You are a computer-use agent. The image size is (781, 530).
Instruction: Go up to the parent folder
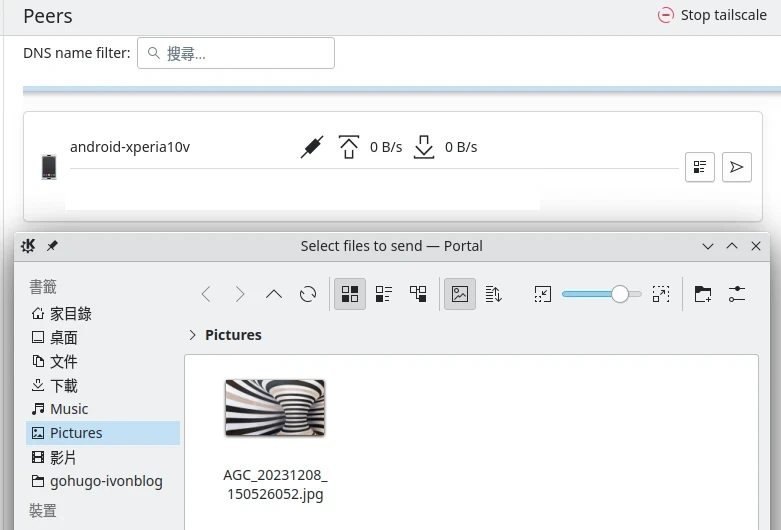click(x=274, y=294)
